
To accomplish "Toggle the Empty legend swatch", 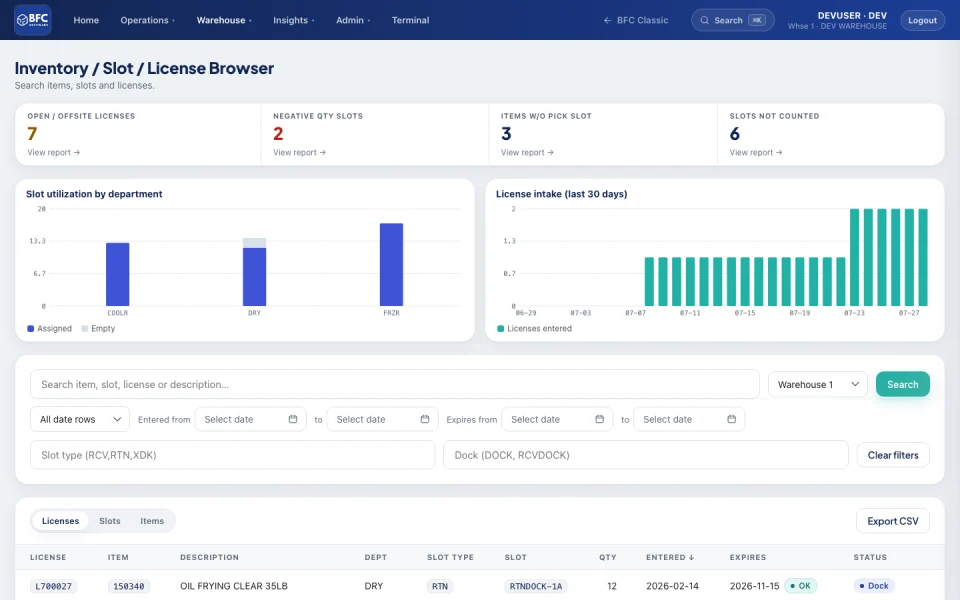I will (x=84, y=328).
